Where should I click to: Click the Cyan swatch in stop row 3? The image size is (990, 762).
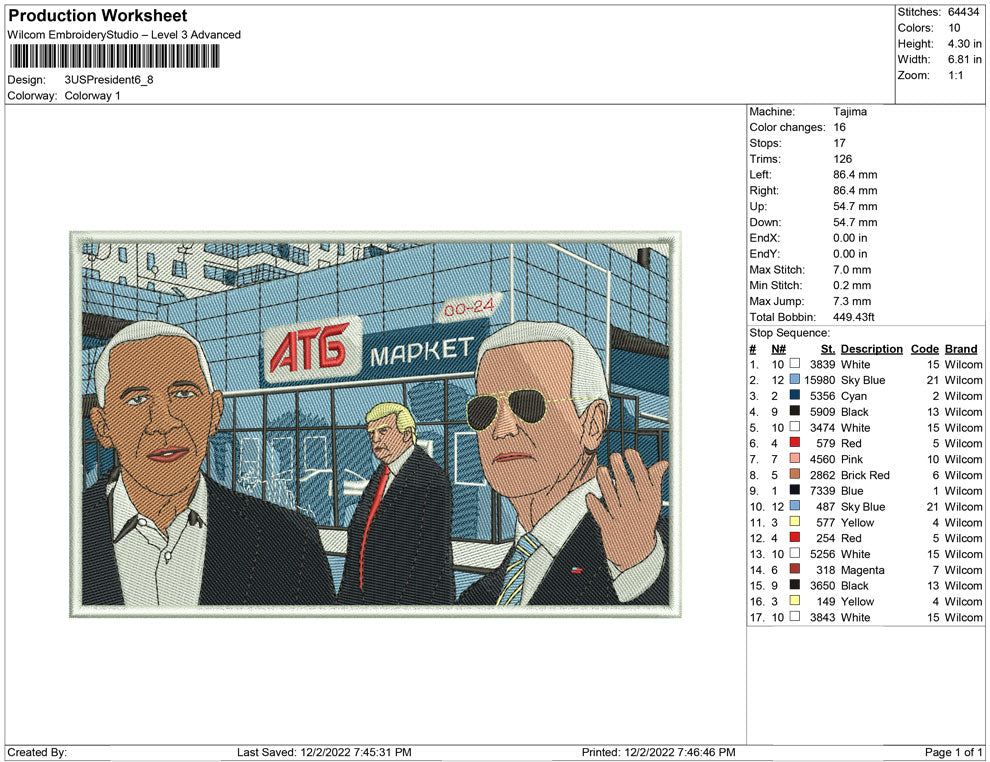(795, 395)
